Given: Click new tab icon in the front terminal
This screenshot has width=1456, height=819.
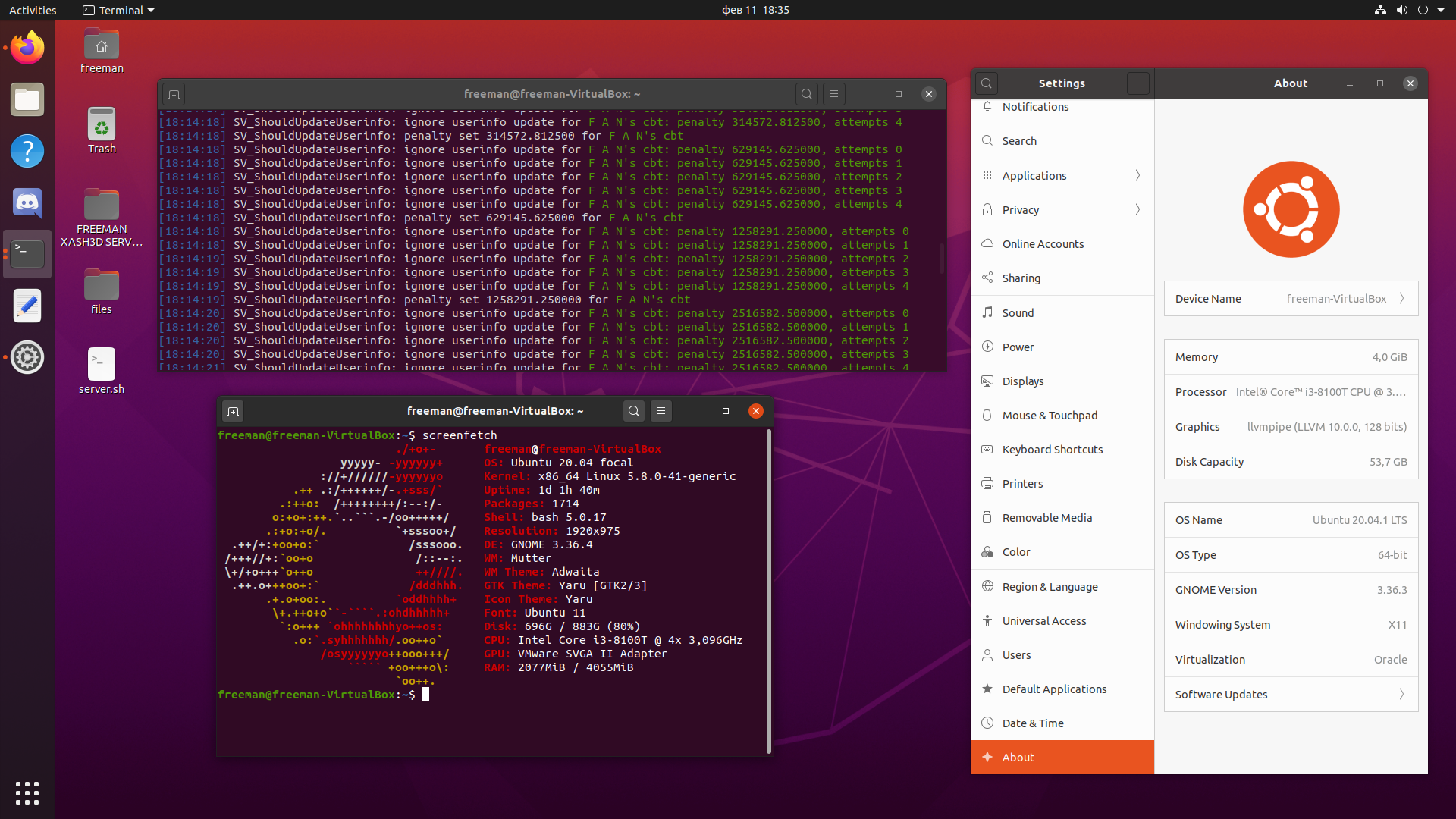Looking at the screenshot, I should [233, 411].
